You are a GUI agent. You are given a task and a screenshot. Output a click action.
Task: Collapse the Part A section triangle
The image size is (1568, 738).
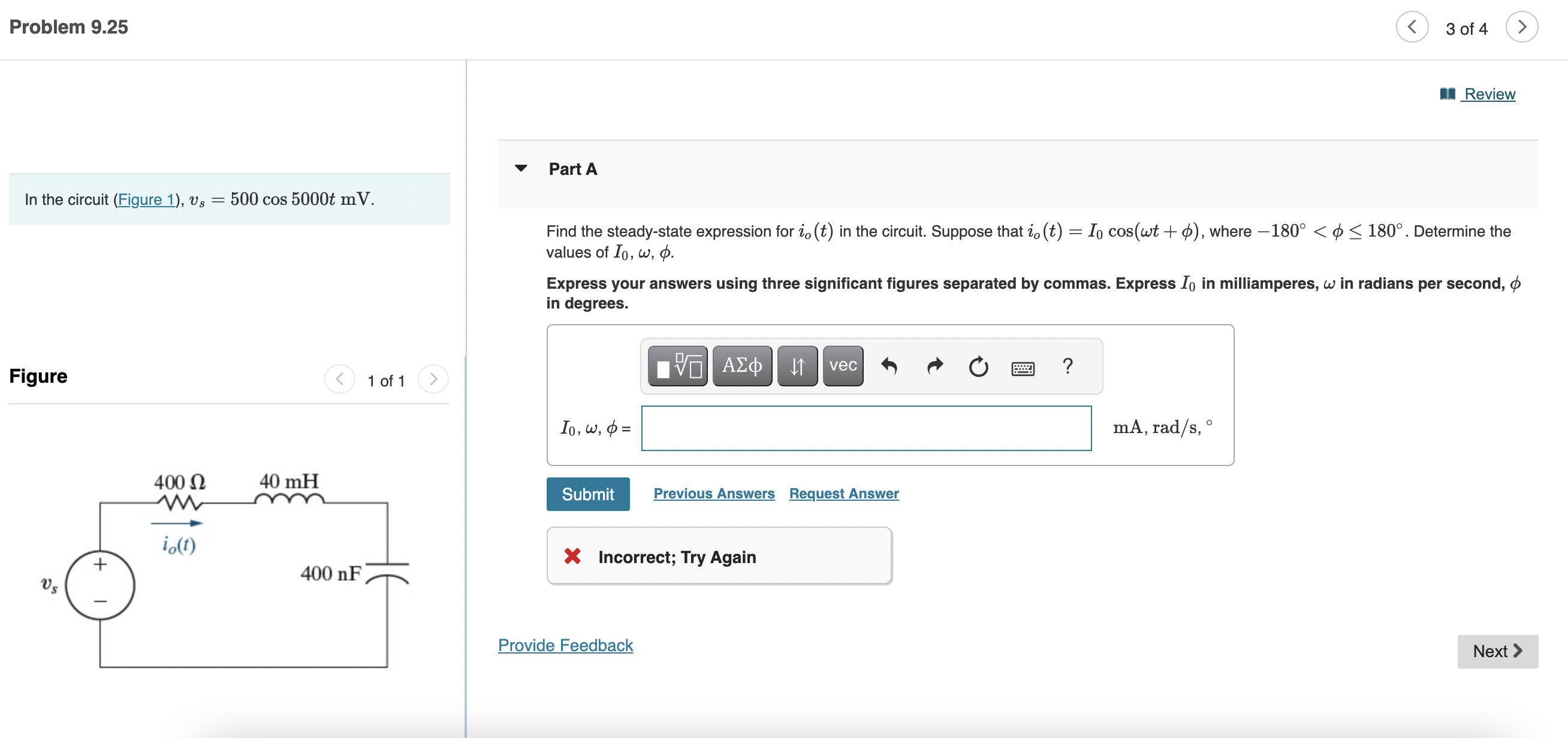[520, 168]
